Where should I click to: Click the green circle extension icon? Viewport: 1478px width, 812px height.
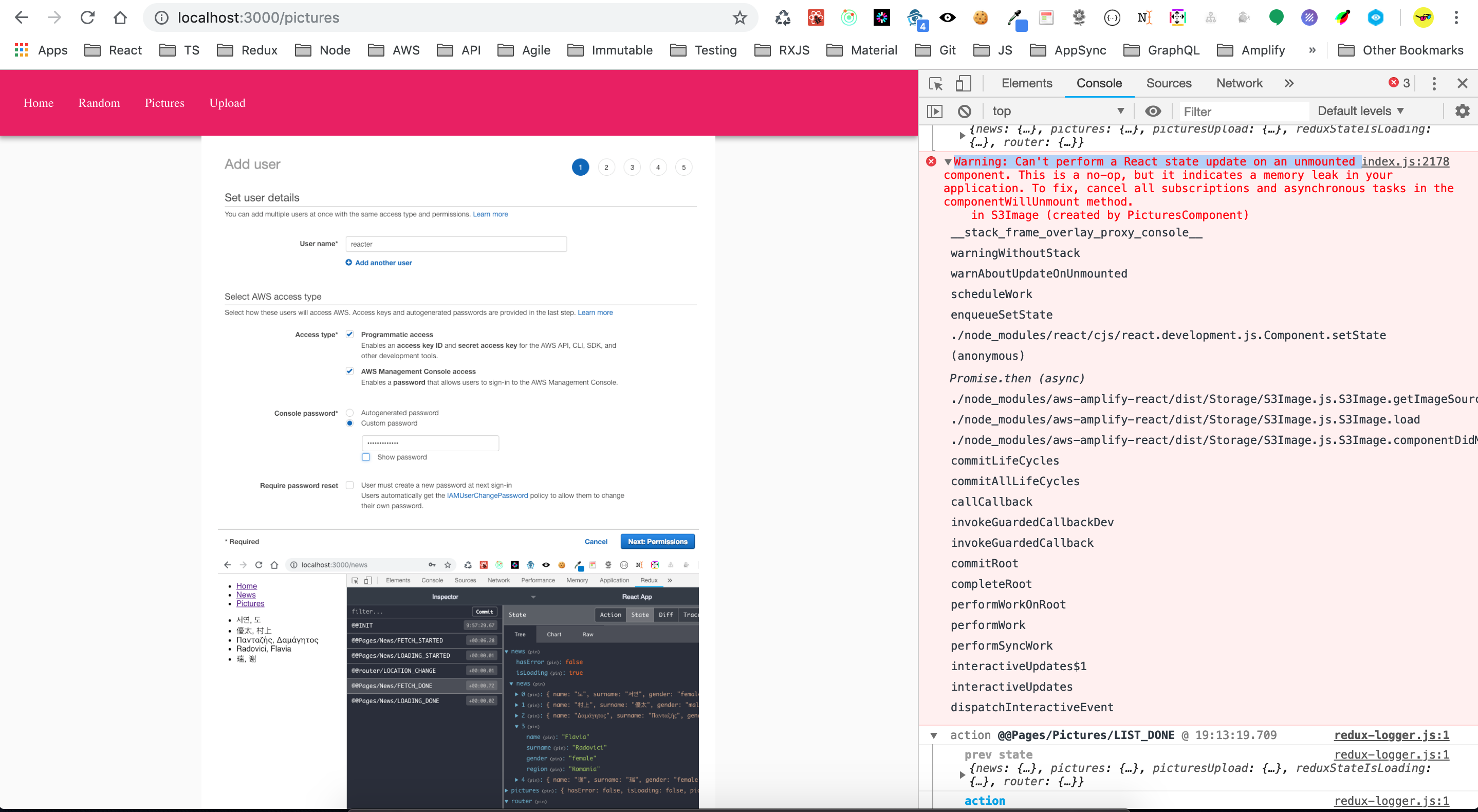point(1276,18)
